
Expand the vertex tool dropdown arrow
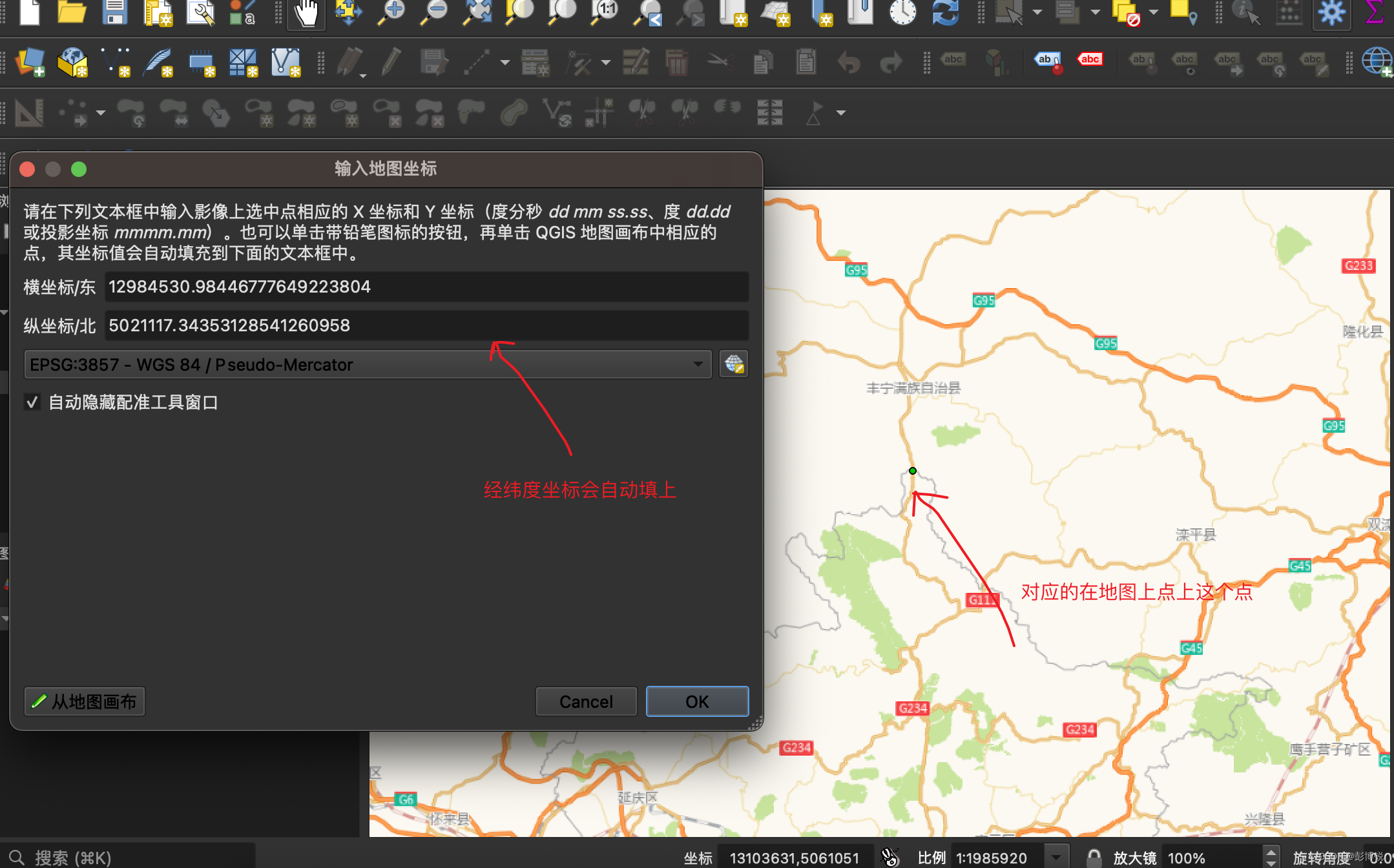point(605,63)
